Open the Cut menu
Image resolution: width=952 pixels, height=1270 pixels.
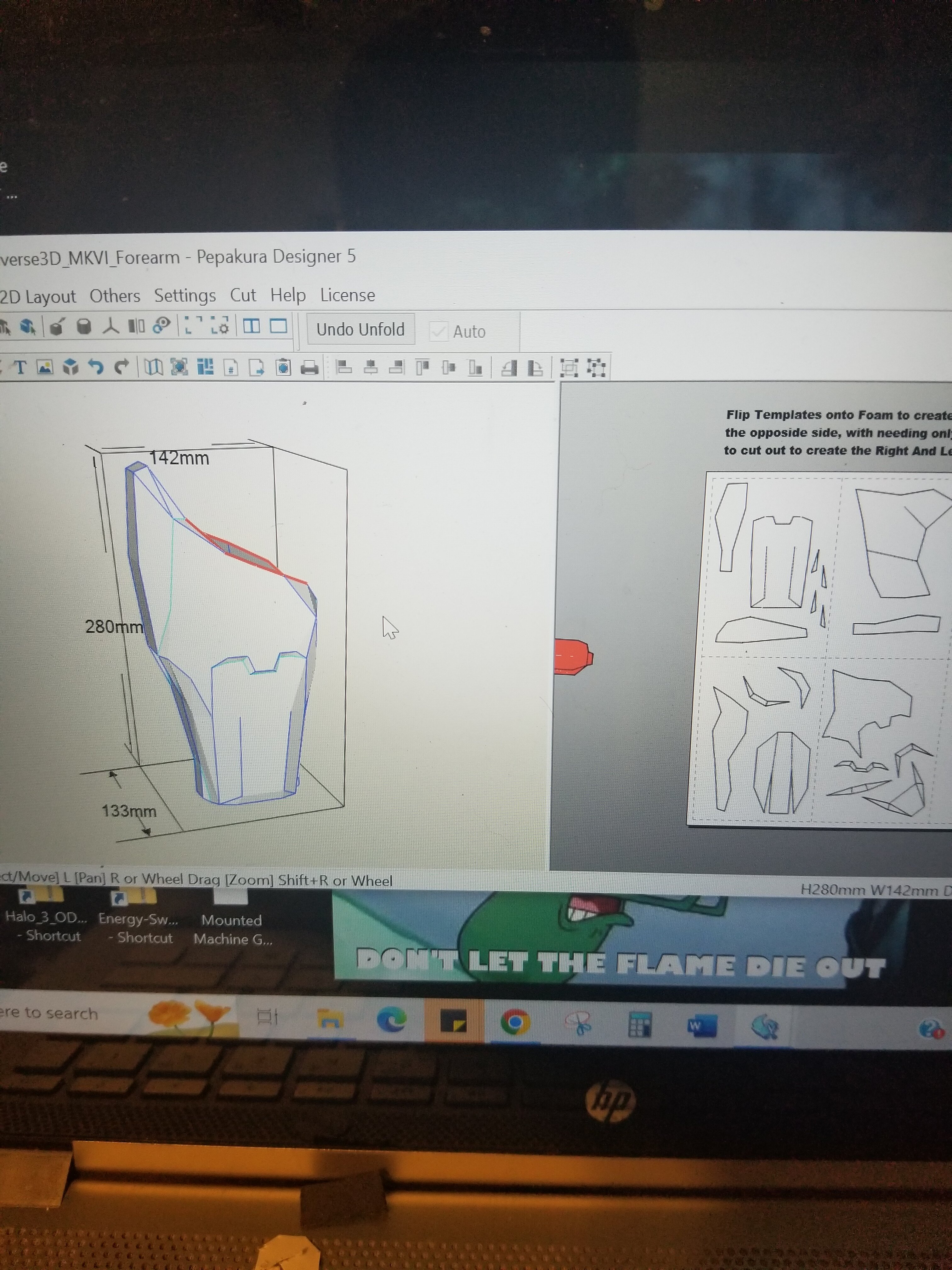pyautogui.click(x=243, y=295)
